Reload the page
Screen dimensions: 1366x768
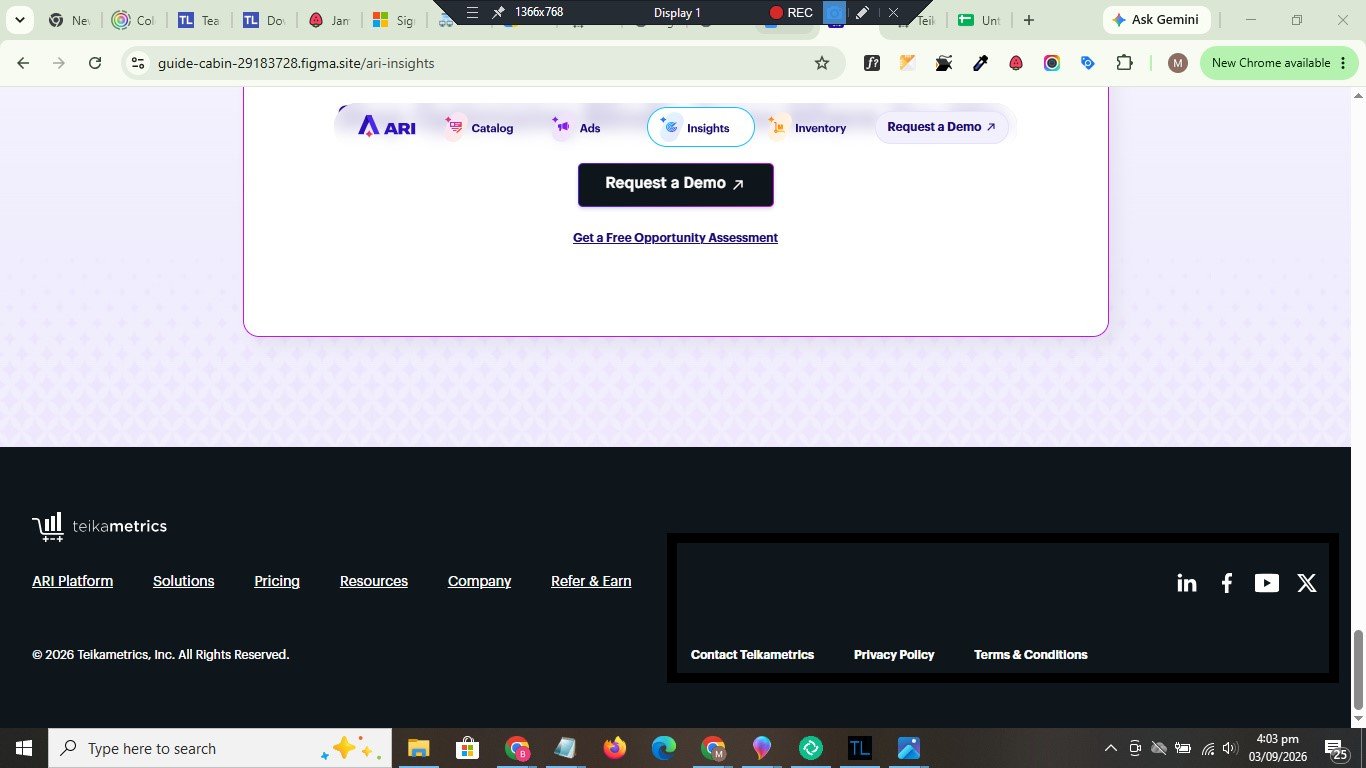[95, 63]
